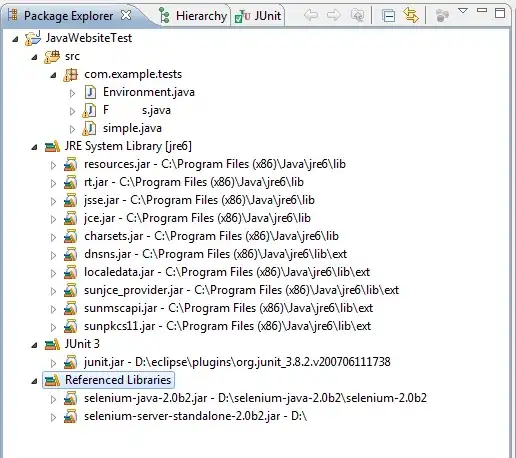Select 'junit.jar' row text
Viewport: 516px width, 458px height.
point(237,362)
